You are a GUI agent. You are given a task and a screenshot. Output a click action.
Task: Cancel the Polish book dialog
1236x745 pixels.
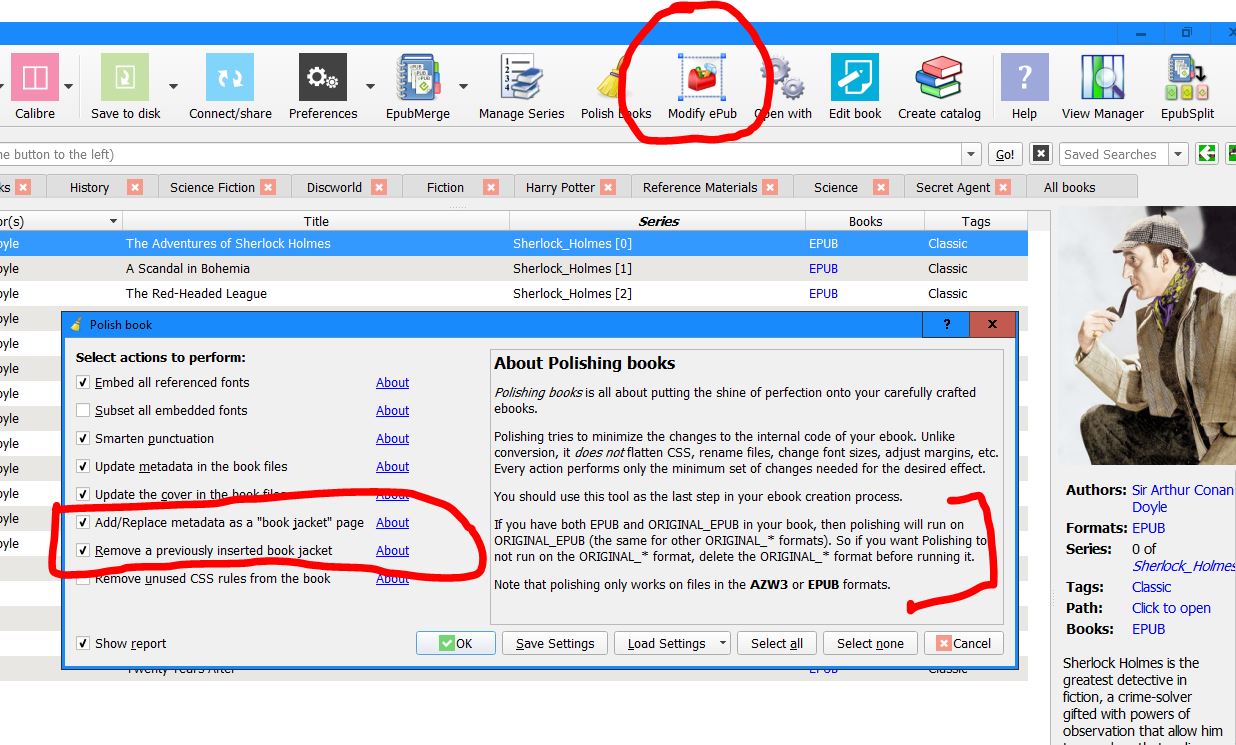click(964, 644)
